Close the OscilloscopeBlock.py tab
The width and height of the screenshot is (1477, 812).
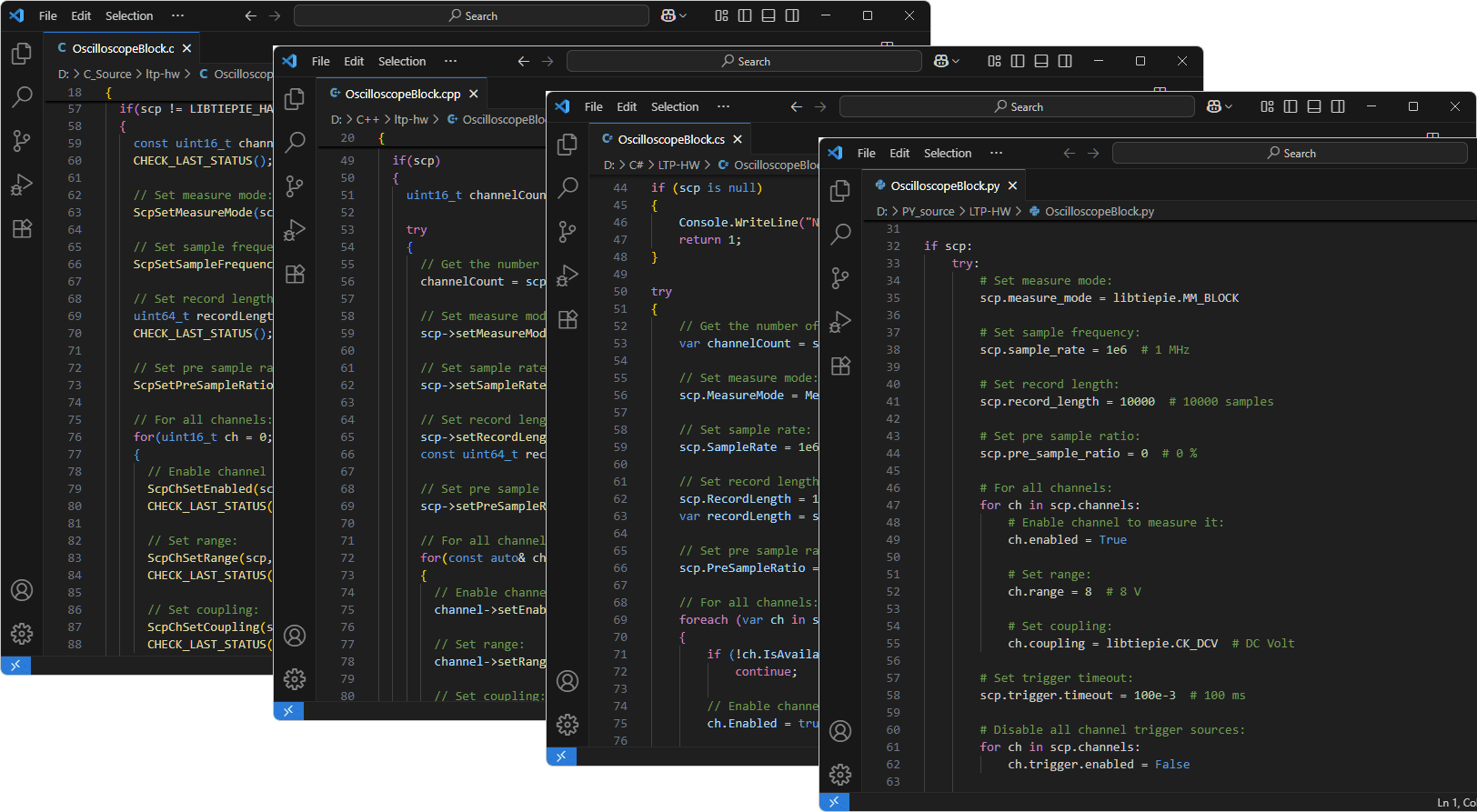pos(1012,185)
